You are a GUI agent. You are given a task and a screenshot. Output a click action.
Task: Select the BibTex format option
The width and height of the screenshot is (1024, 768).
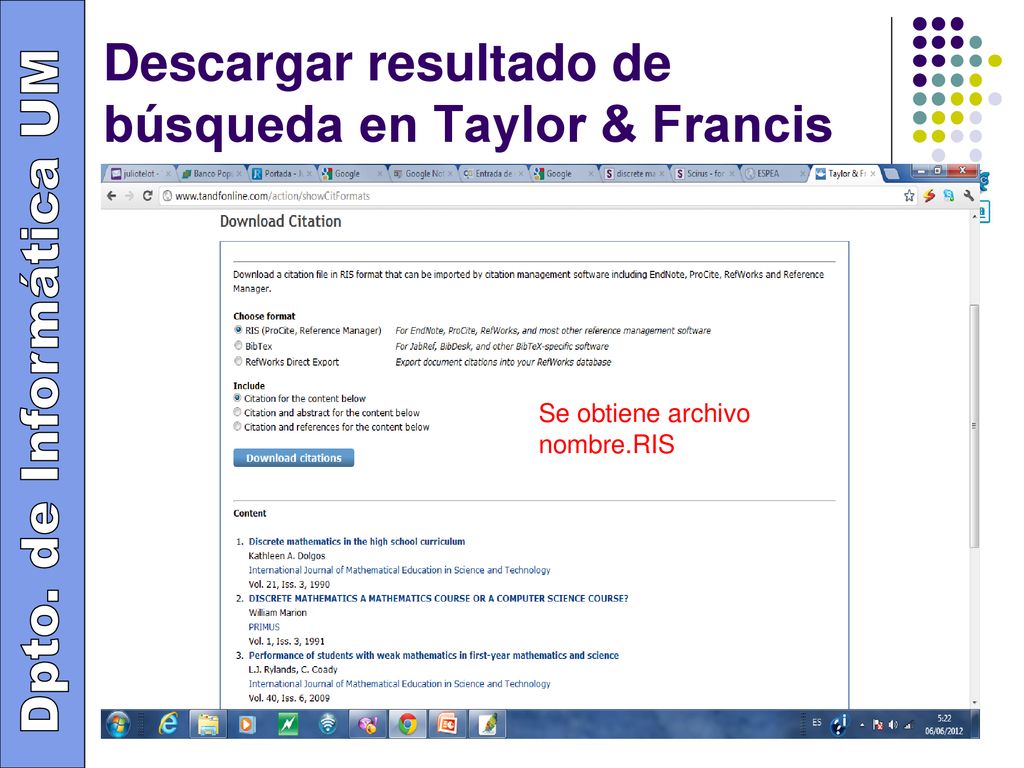pyautogui.click(x=238, y=346)
